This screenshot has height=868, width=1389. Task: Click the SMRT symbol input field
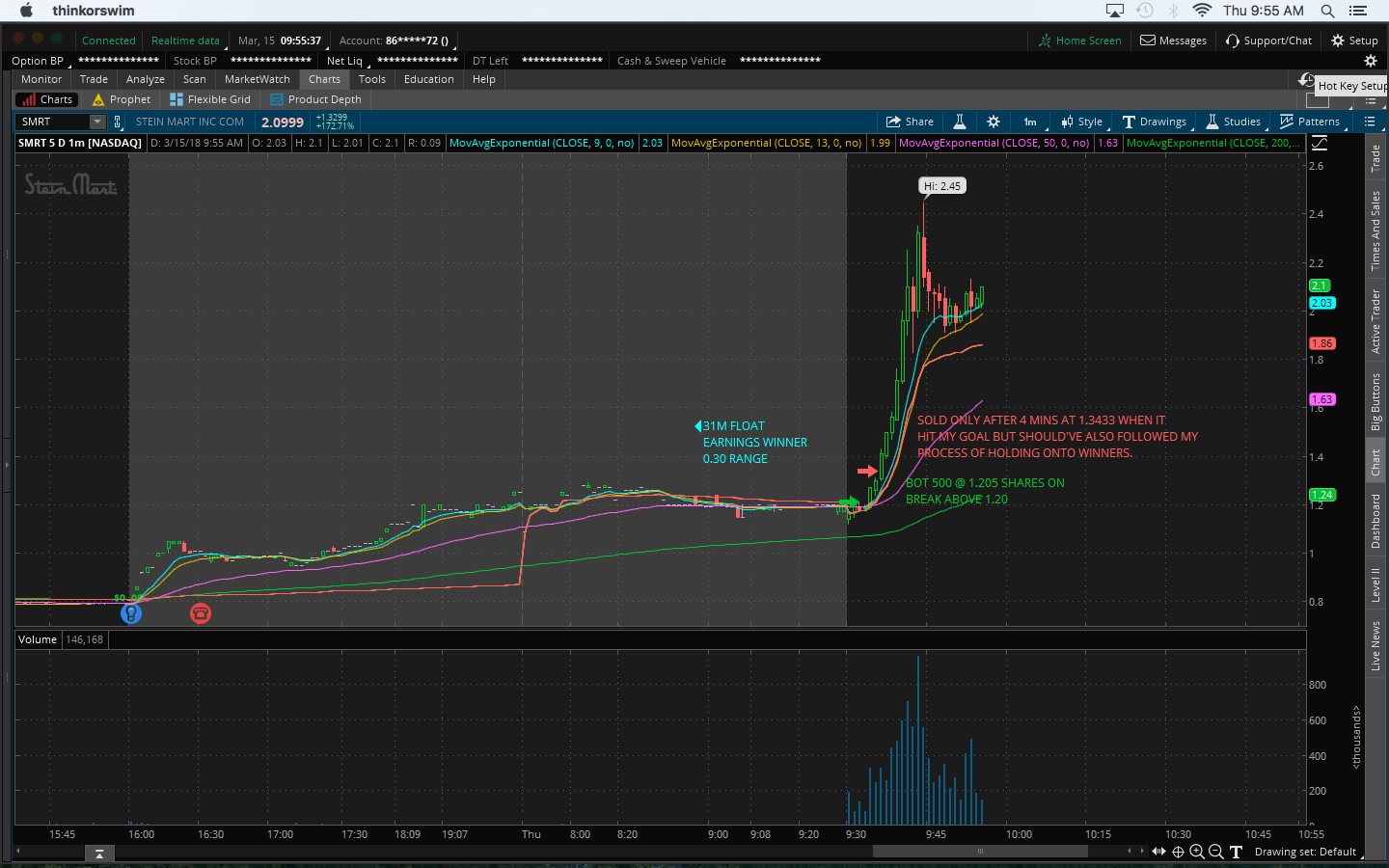54,122
